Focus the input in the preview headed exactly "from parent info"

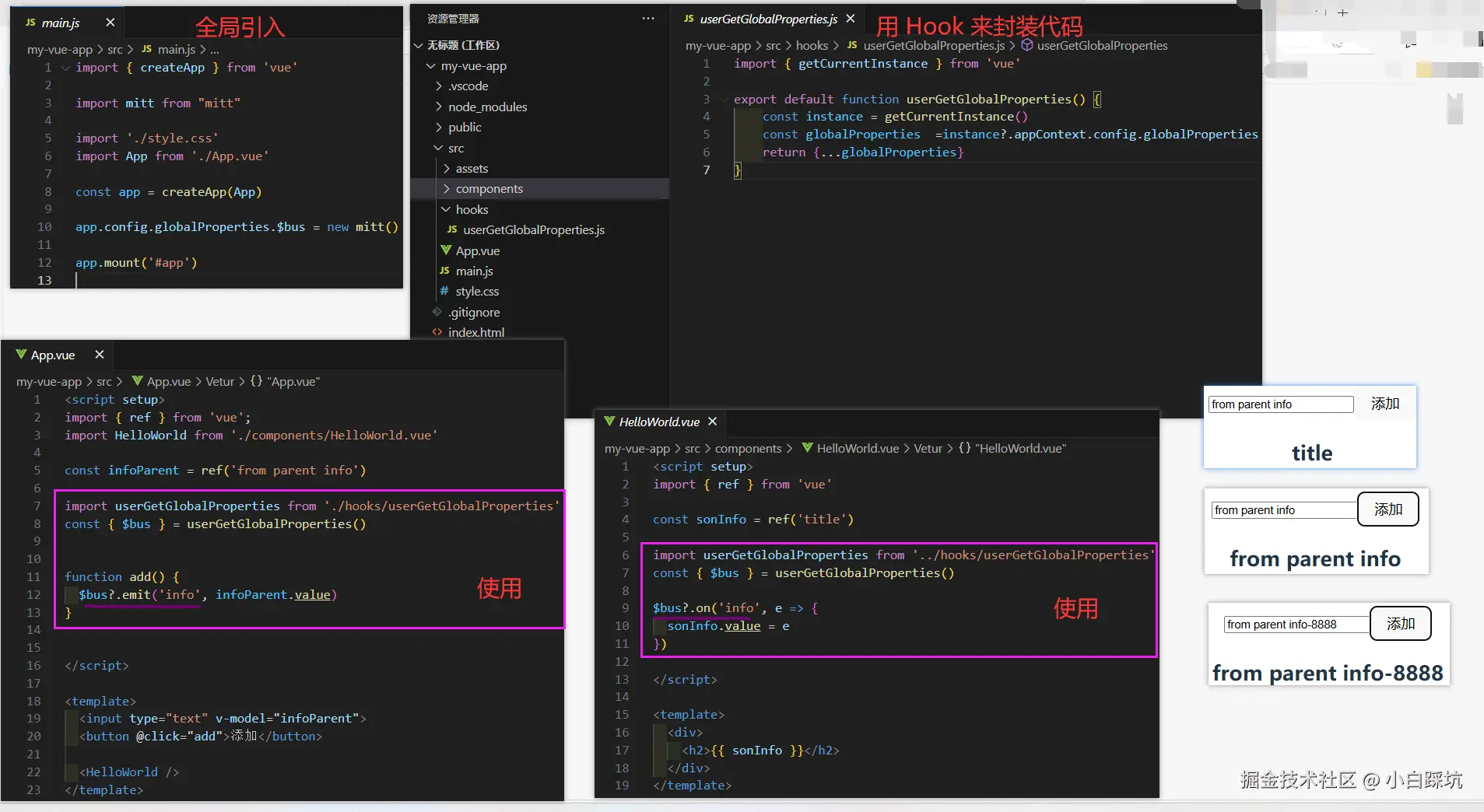[1284, 510]
